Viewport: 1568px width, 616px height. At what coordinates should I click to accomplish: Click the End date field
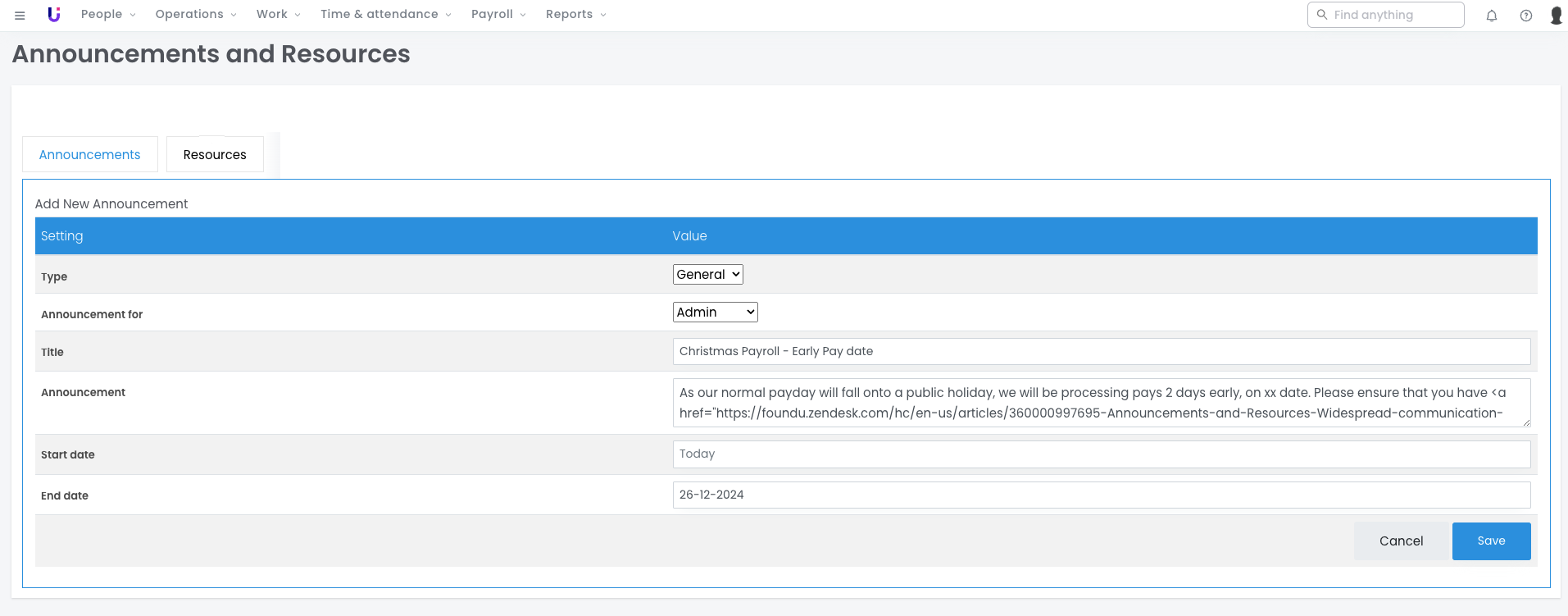(1101, 495)
